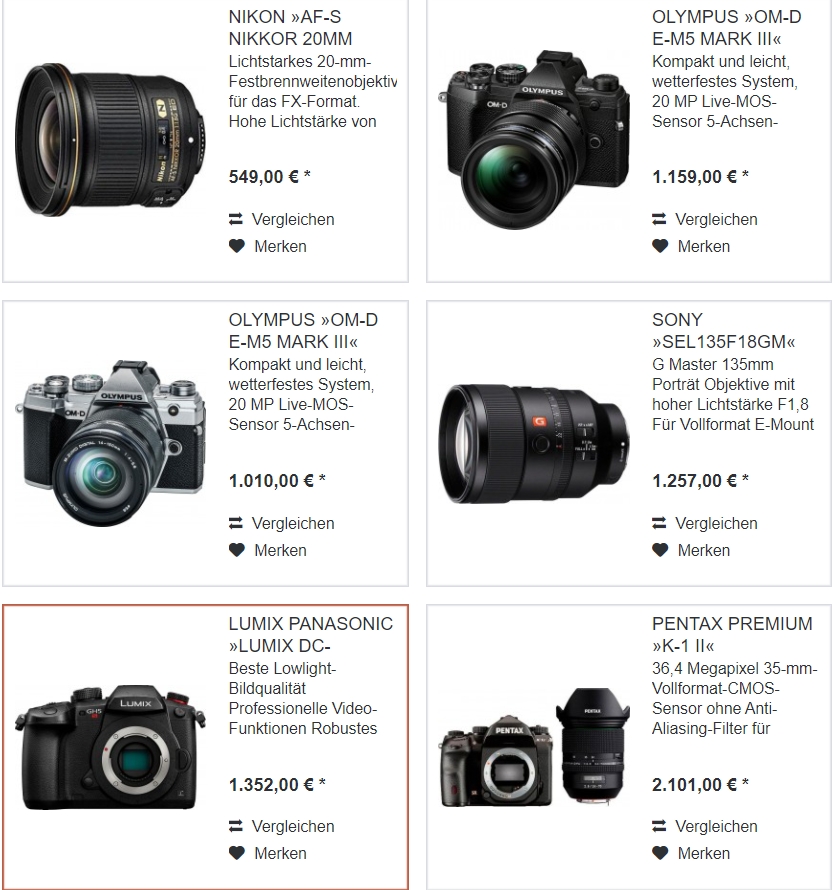
Task: Select Vergleichen for Lumix Panasonic camera
Action: [293, 826]
